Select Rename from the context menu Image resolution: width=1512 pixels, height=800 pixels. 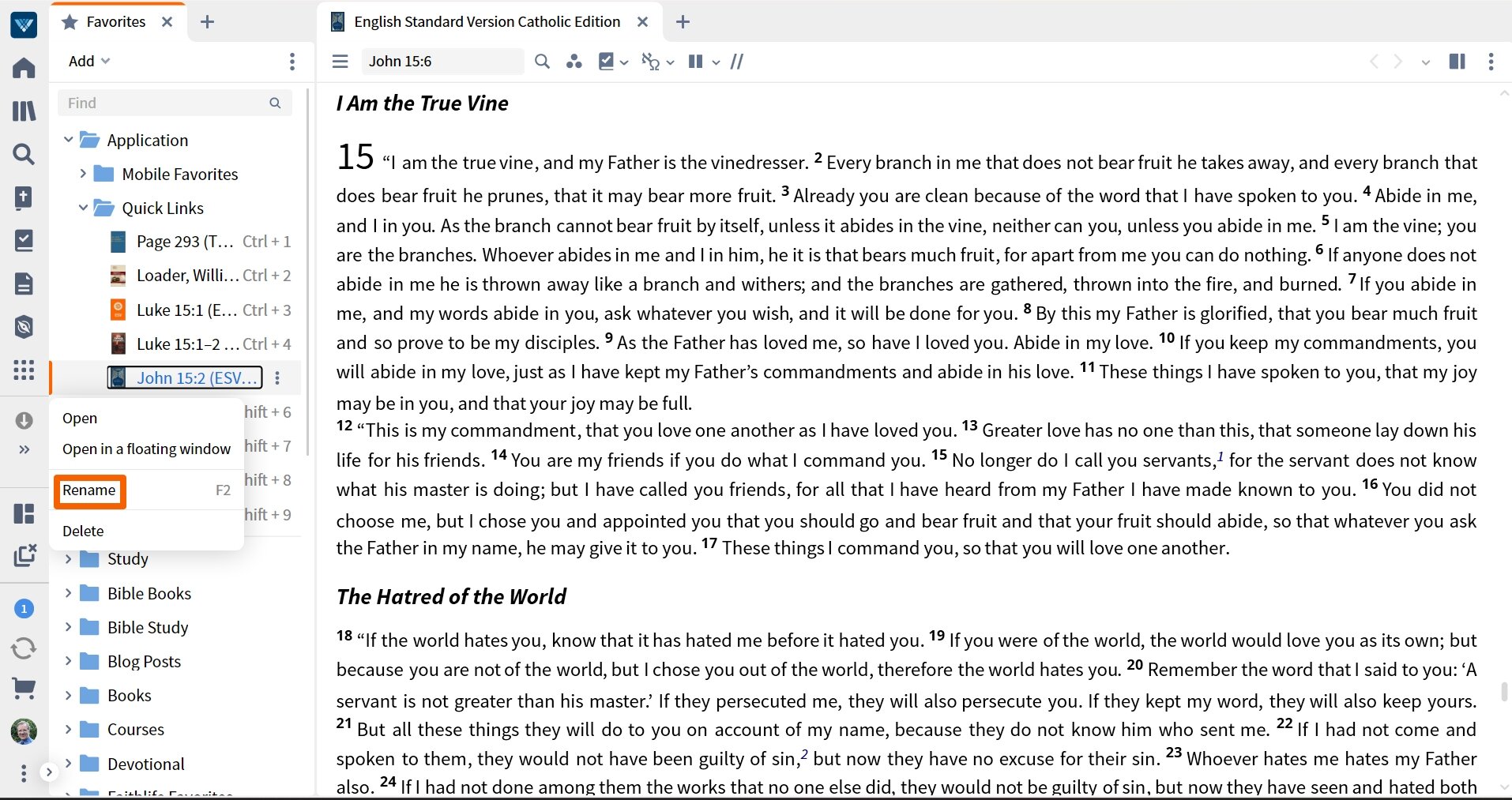tap(89, 490)
